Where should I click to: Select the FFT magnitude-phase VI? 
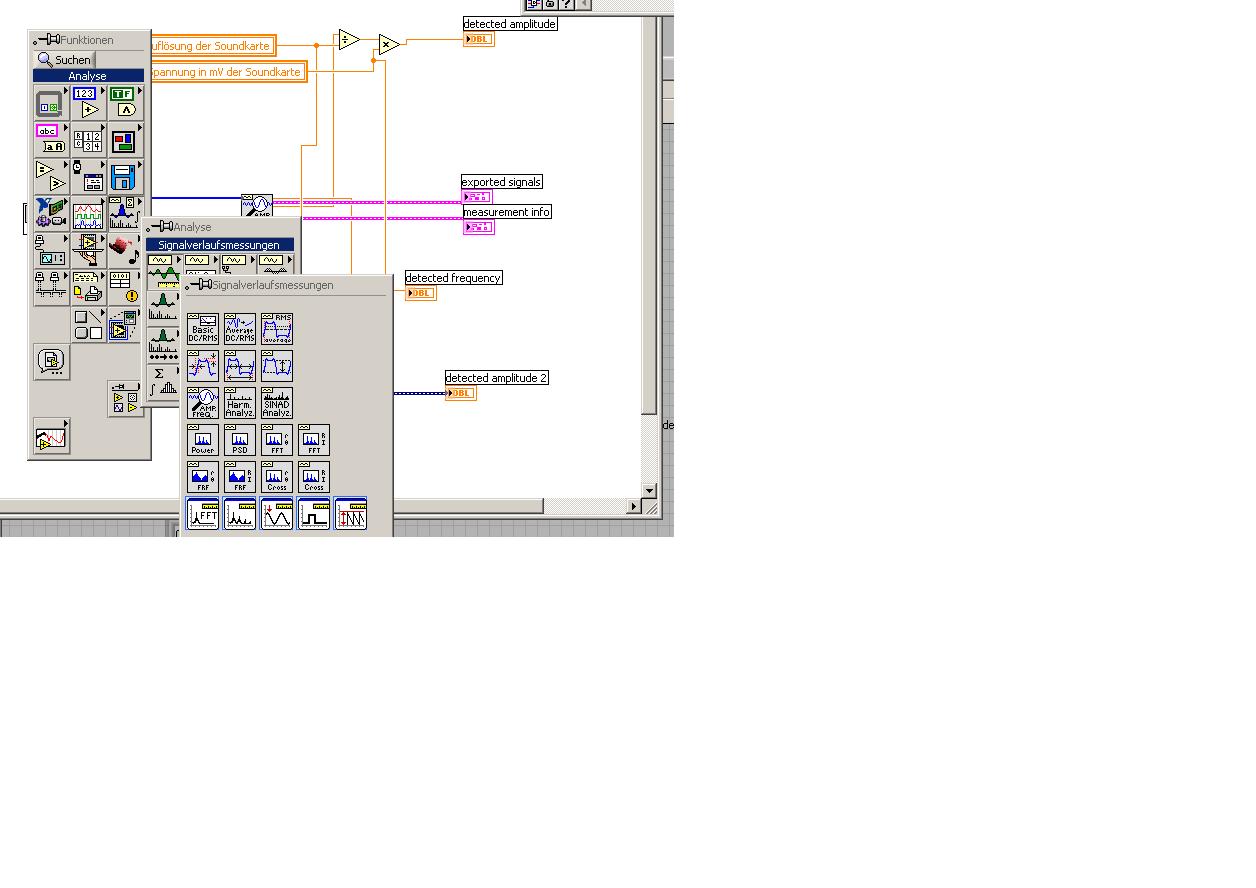277,440
